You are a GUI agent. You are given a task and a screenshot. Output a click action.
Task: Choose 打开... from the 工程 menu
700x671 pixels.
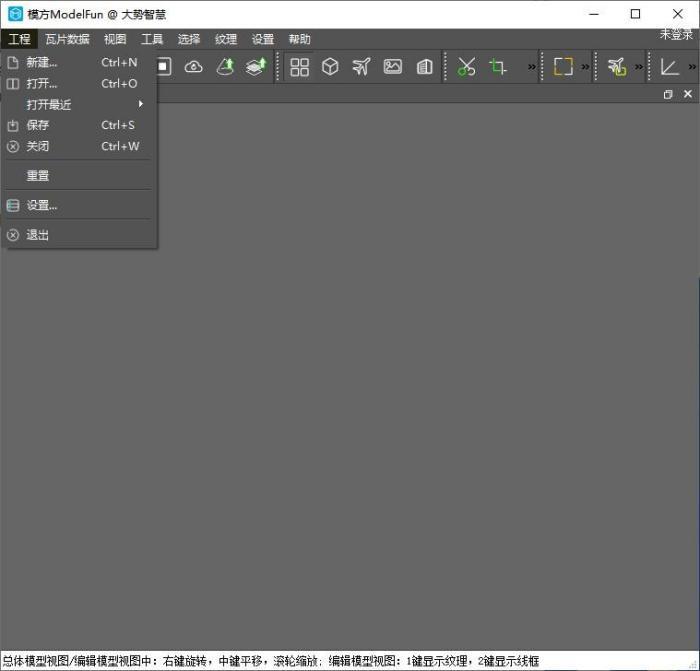coord(79,83)
